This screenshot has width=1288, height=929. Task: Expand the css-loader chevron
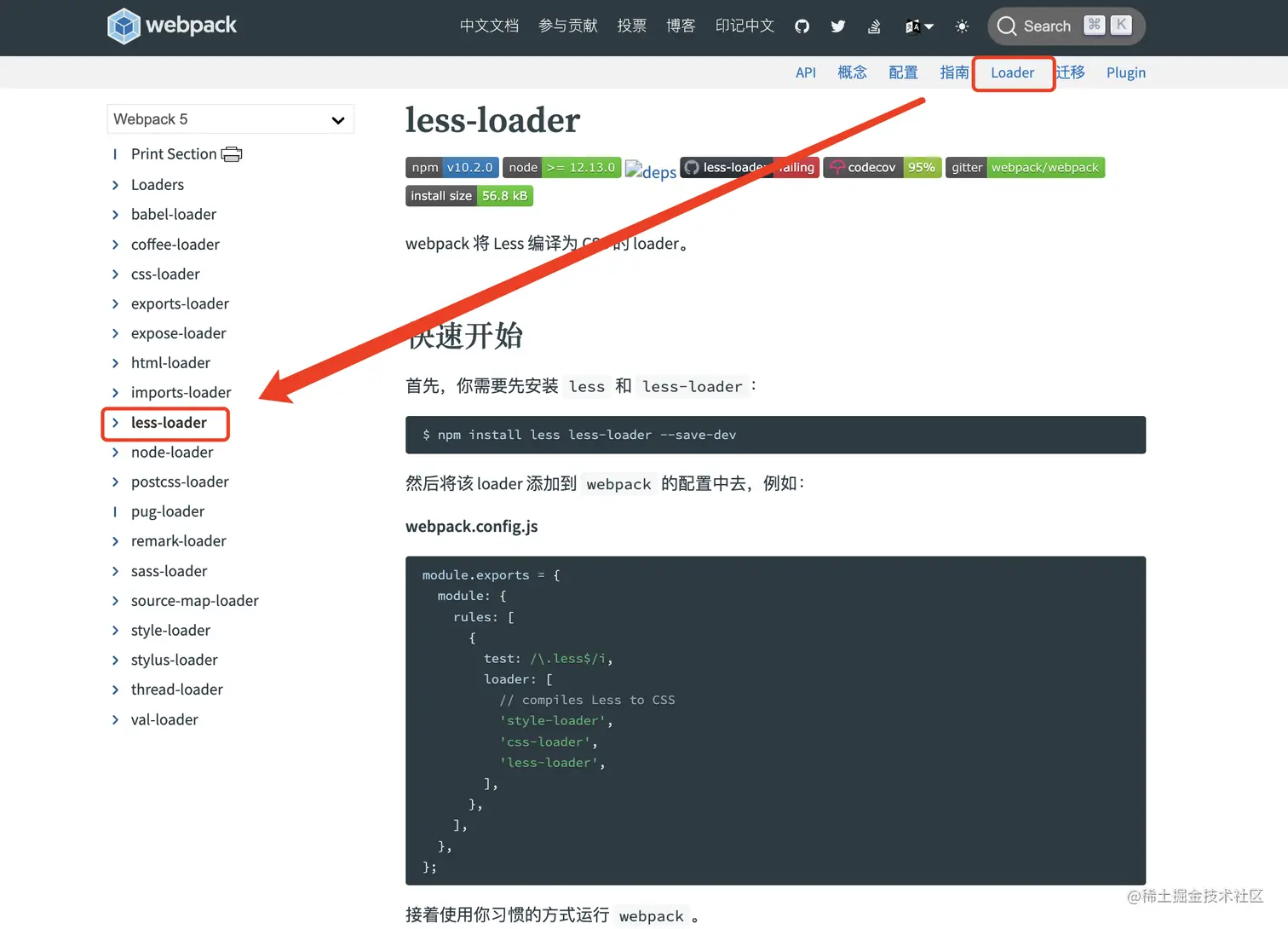[115, 274]
